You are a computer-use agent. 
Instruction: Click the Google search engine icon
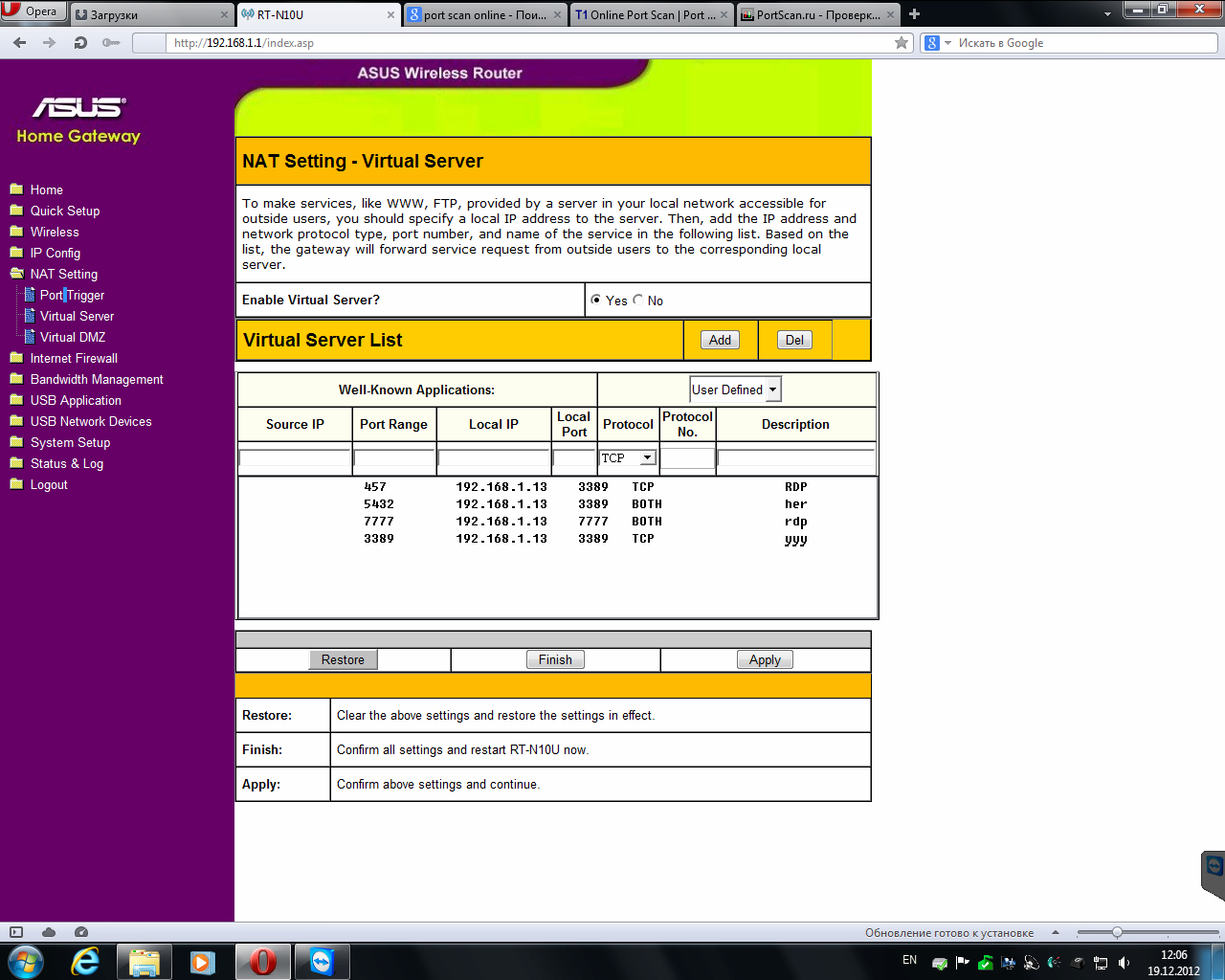click(931, 42)
